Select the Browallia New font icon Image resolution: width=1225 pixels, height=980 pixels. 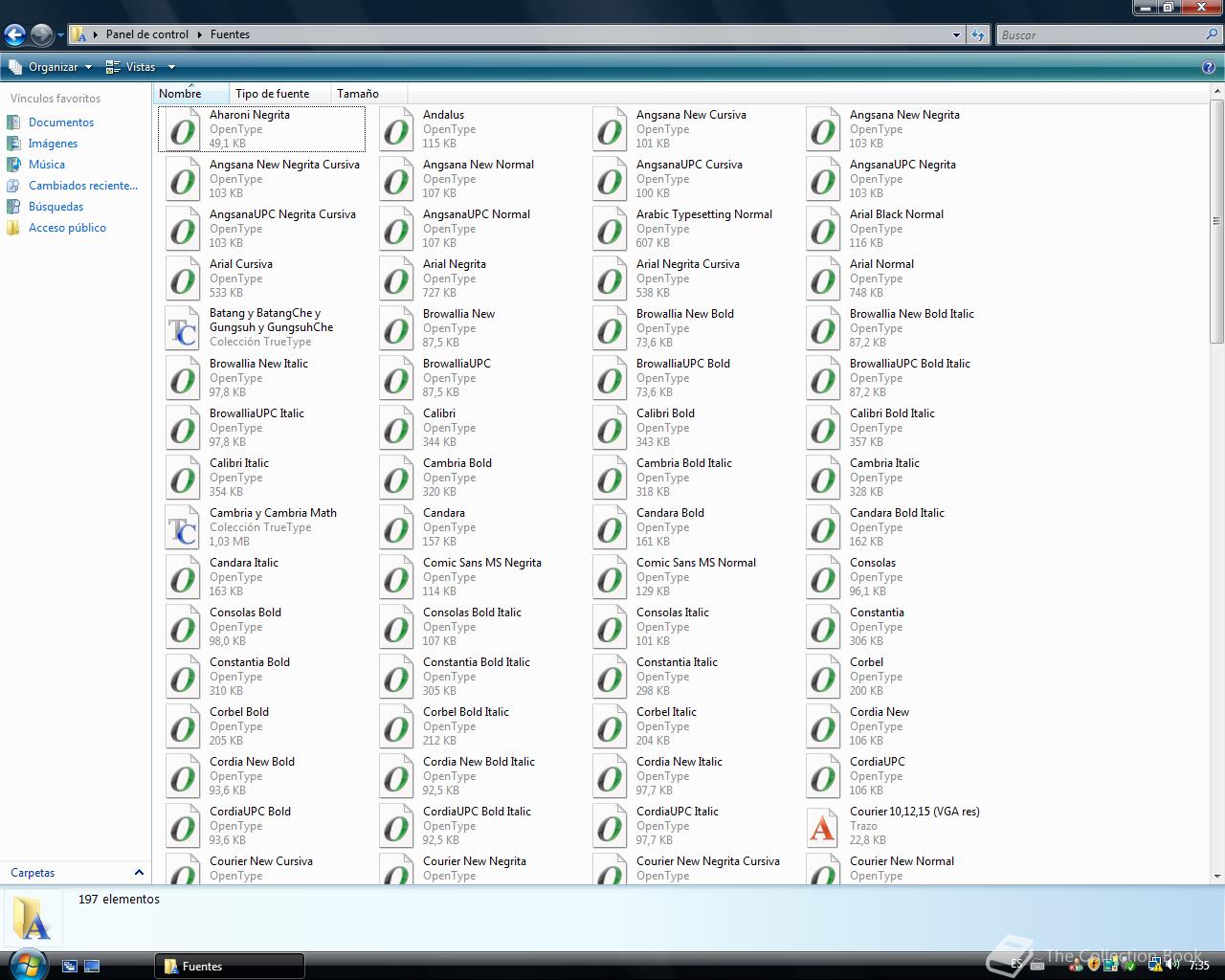tap(396, 328)
